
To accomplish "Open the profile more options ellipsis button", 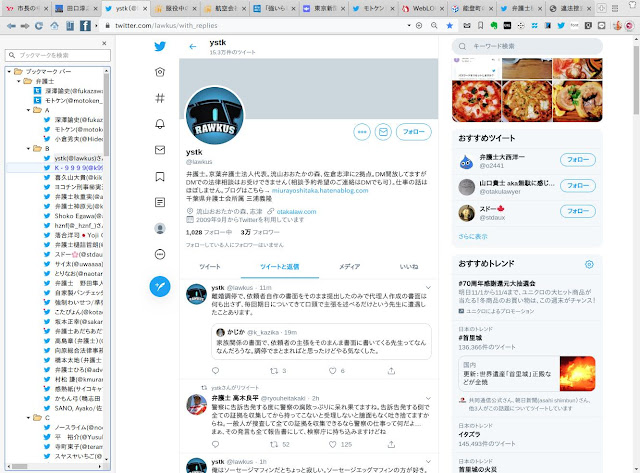I will tap(362, 132).
